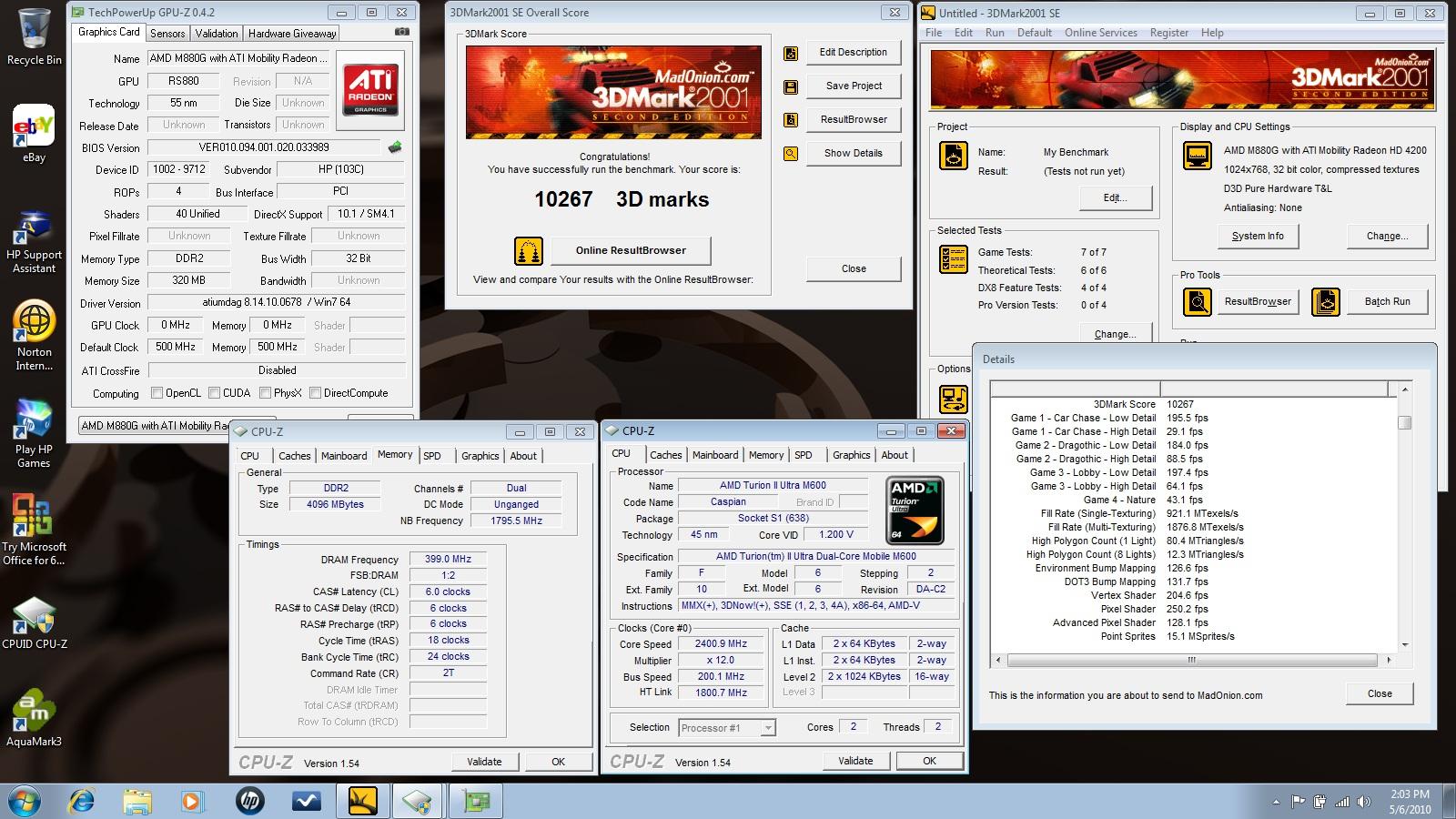
Task: Open the eBay desktop shortcut
Action: pyautogui.click(x=34, y=134)
